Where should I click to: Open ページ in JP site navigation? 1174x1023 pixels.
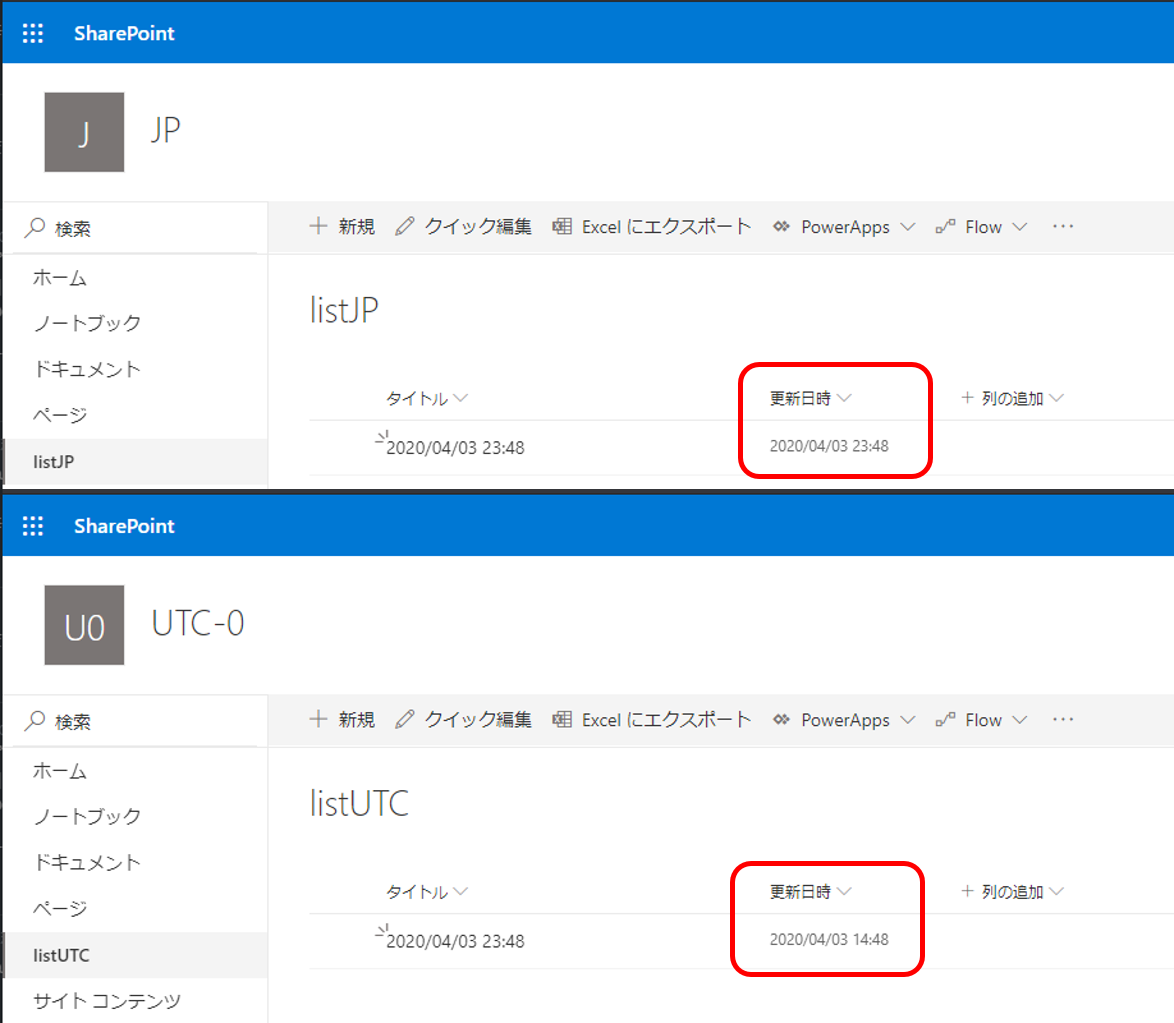point(60,415)
